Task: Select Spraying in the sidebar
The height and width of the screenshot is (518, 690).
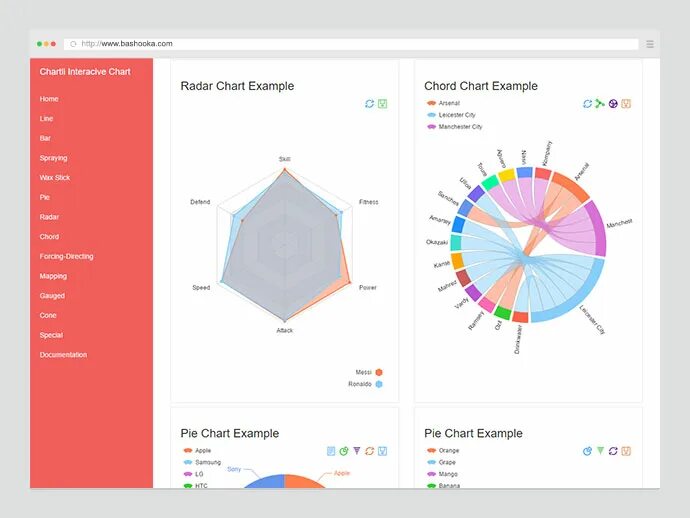Action: tap(53, 158)
